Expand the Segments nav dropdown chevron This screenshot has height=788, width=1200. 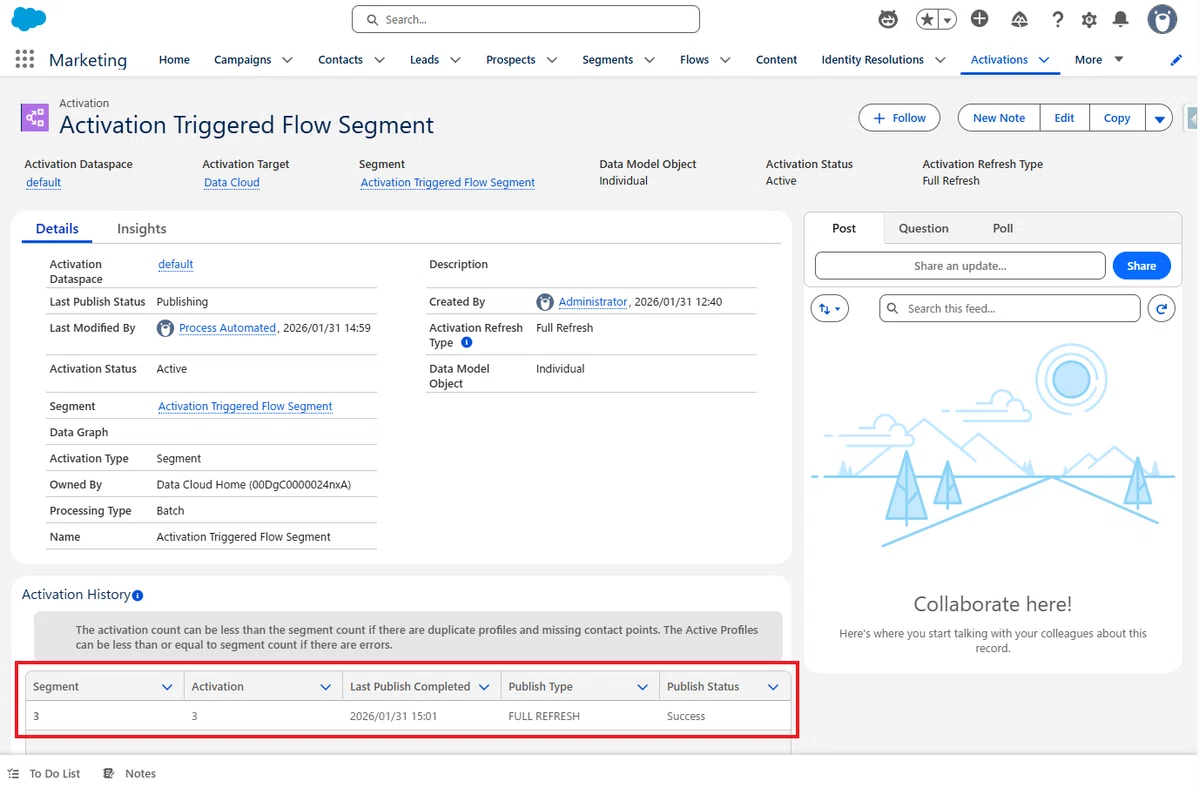coord(649,60)
